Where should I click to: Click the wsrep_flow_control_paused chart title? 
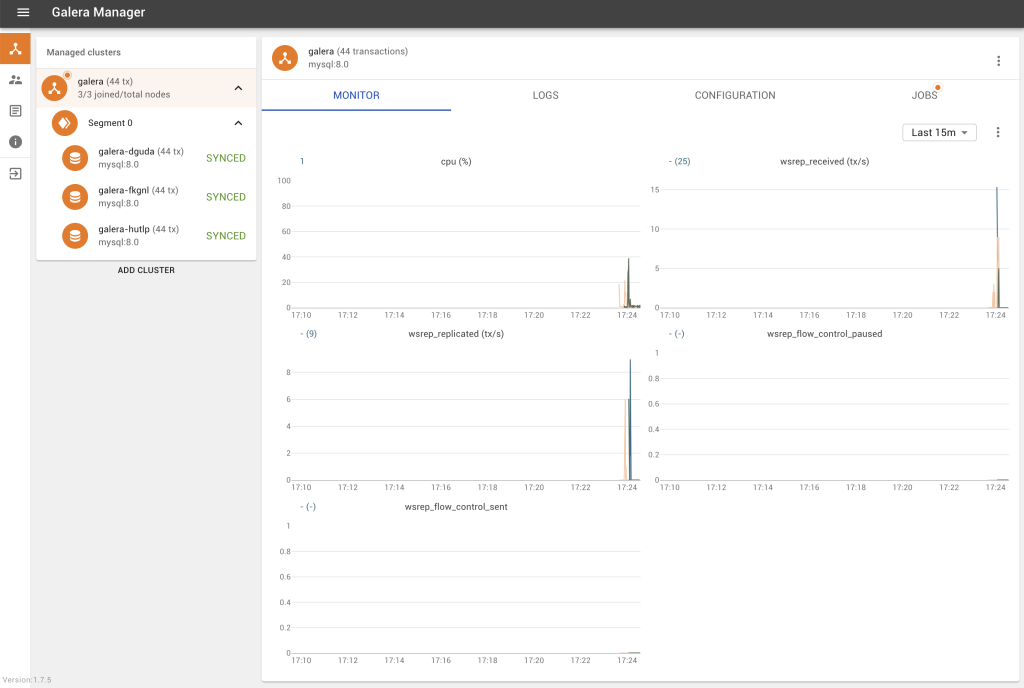(824, 334)
